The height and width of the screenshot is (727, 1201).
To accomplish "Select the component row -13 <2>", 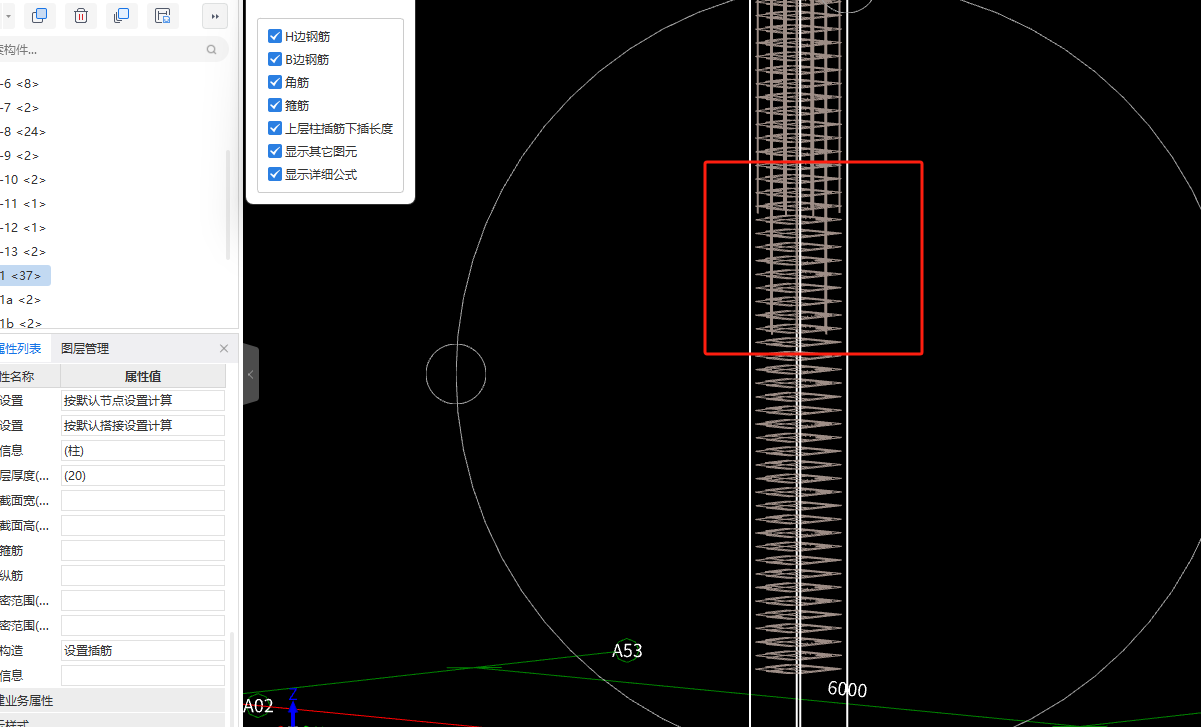I will click(23, 252).
